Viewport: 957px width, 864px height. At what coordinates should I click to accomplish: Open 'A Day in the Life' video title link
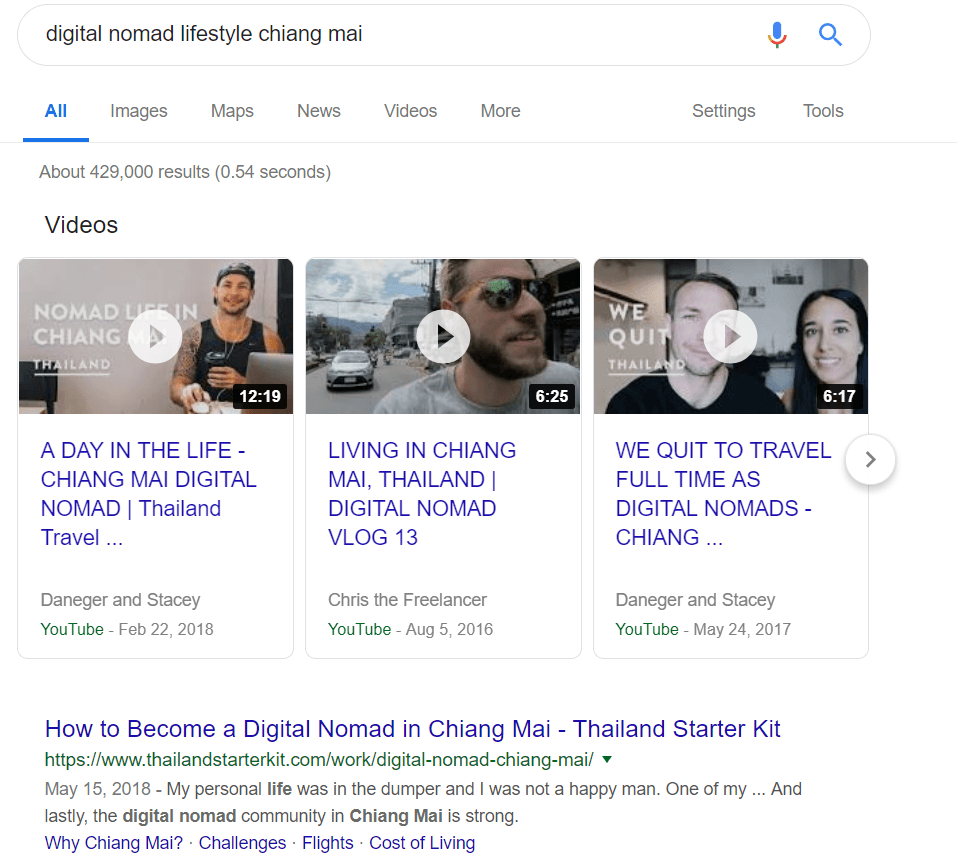click(x=148, y=494)
